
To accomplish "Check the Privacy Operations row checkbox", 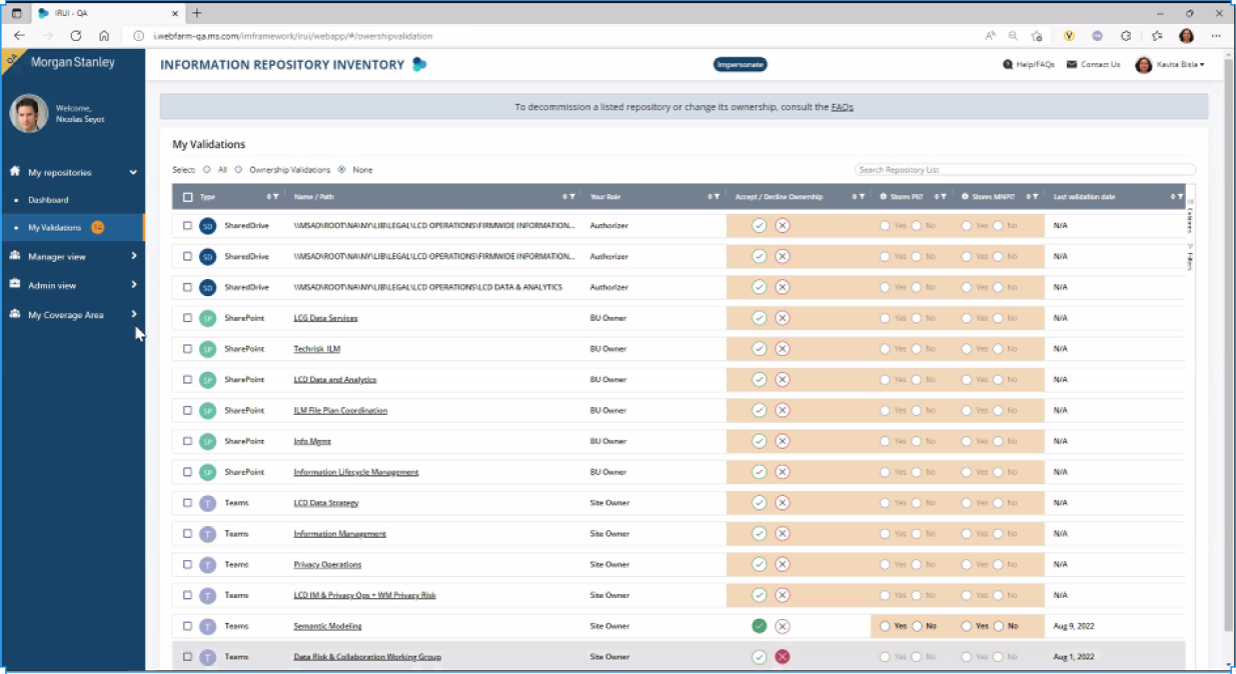I will [187, 564].
